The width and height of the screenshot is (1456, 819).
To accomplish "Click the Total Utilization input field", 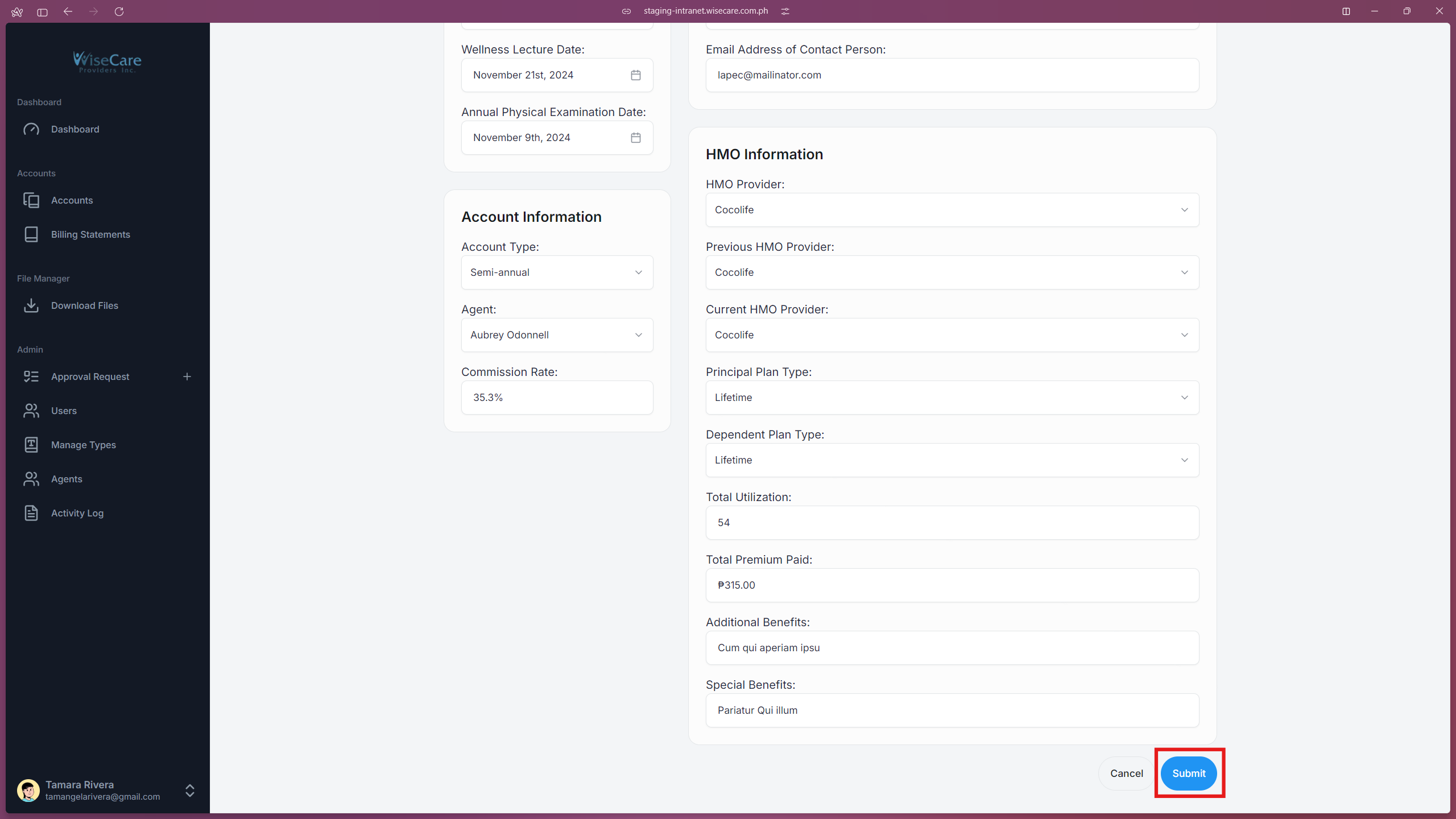I will pyautogui.click(x=952, y=522).
